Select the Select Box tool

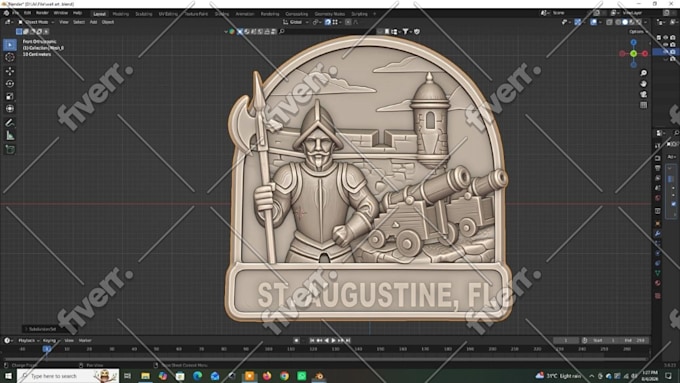pyautogui.click(x=10, y=45)
